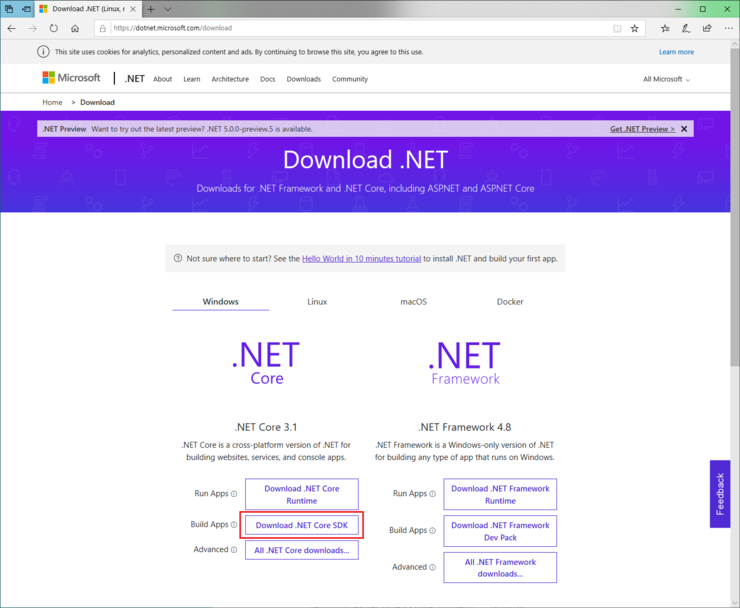Open All .NET Framework downloads

click(500, 567)
